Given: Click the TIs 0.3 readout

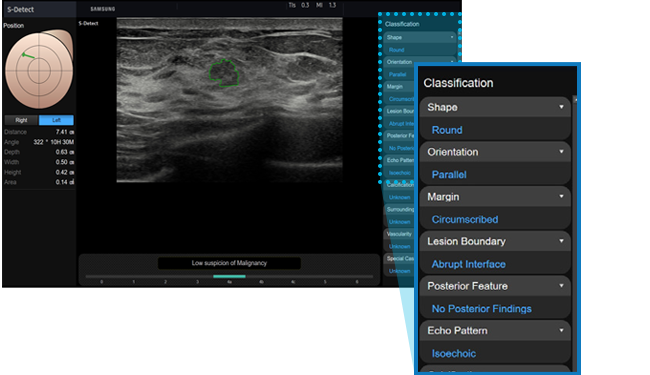Looking at the screenshot, I should coord(299,5).
